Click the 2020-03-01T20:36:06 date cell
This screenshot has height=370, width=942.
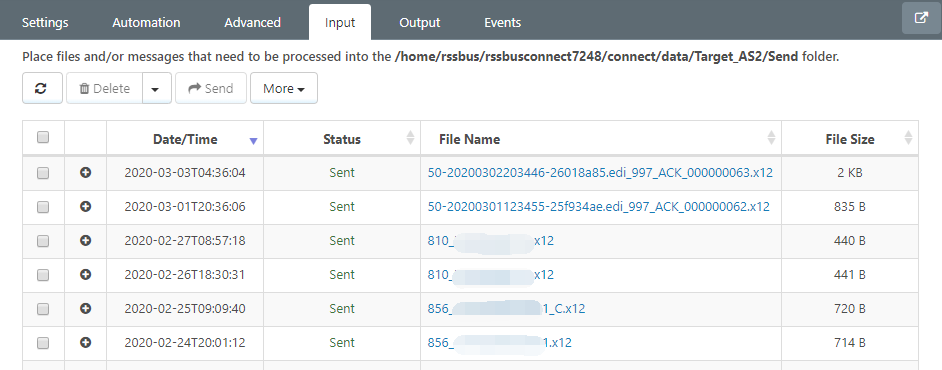point(185,207)
